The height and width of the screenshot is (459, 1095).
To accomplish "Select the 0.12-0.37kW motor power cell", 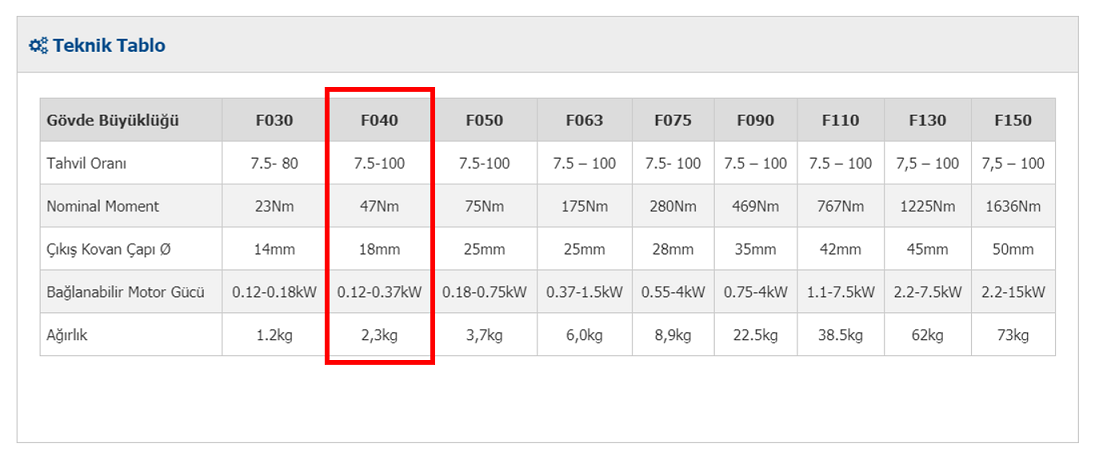I will click(x=379, y=293).
